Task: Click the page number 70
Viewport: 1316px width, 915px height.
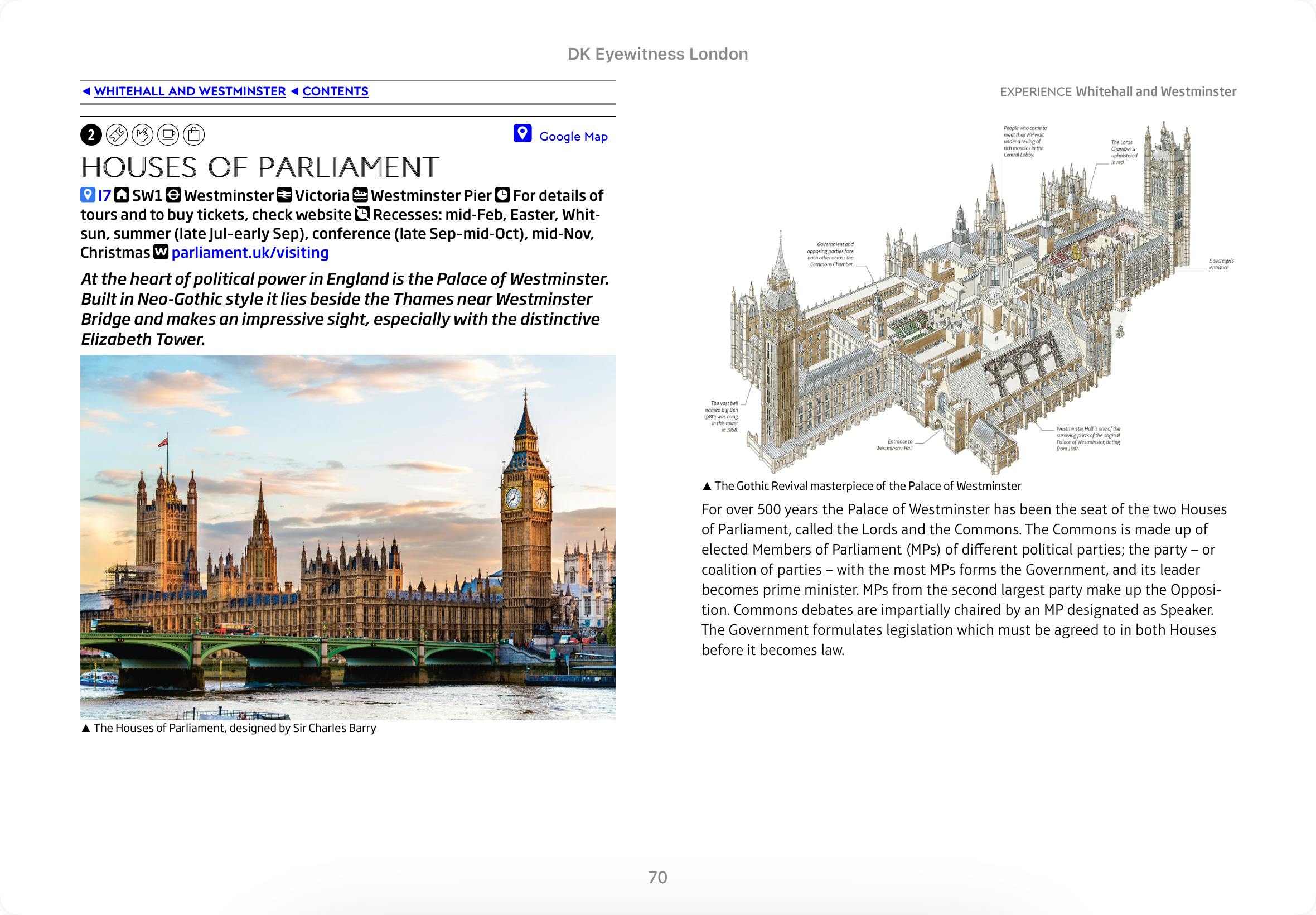Action: [657, 877]
